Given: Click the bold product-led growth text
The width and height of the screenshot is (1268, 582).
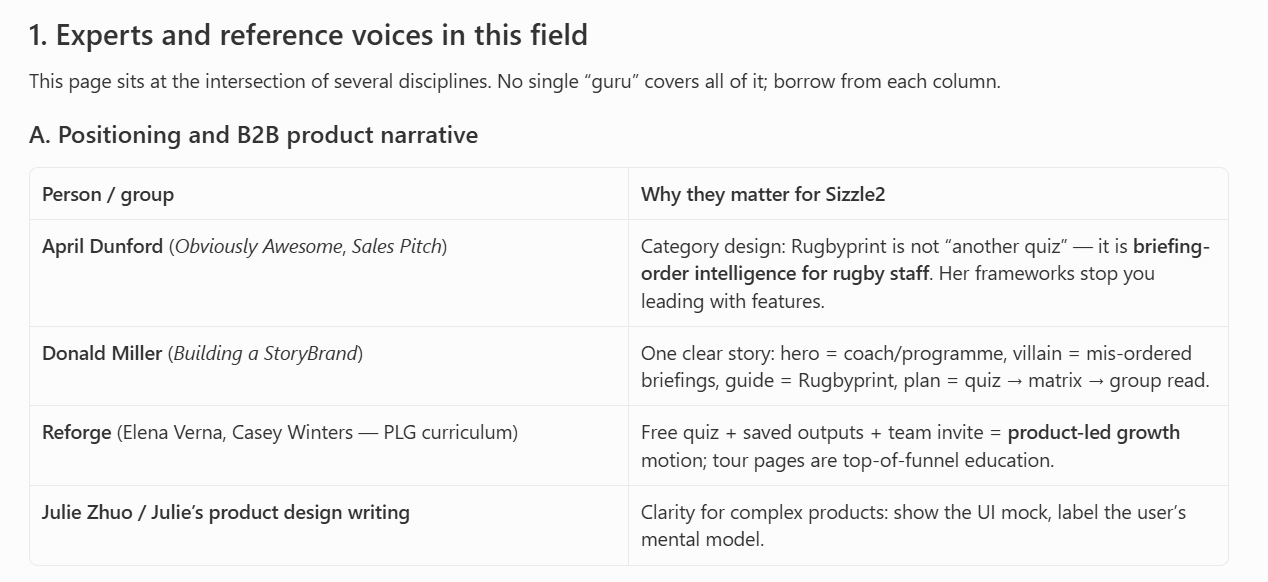Looking at the screenshot, I should coord(1094,433).
